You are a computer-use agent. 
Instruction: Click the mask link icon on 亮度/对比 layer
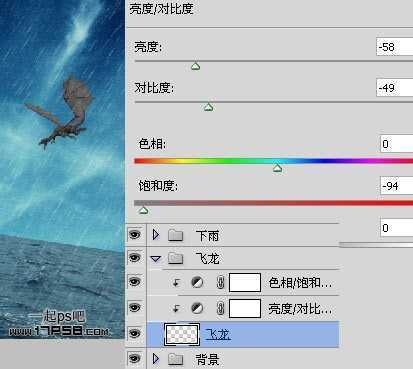pos(220,308)
